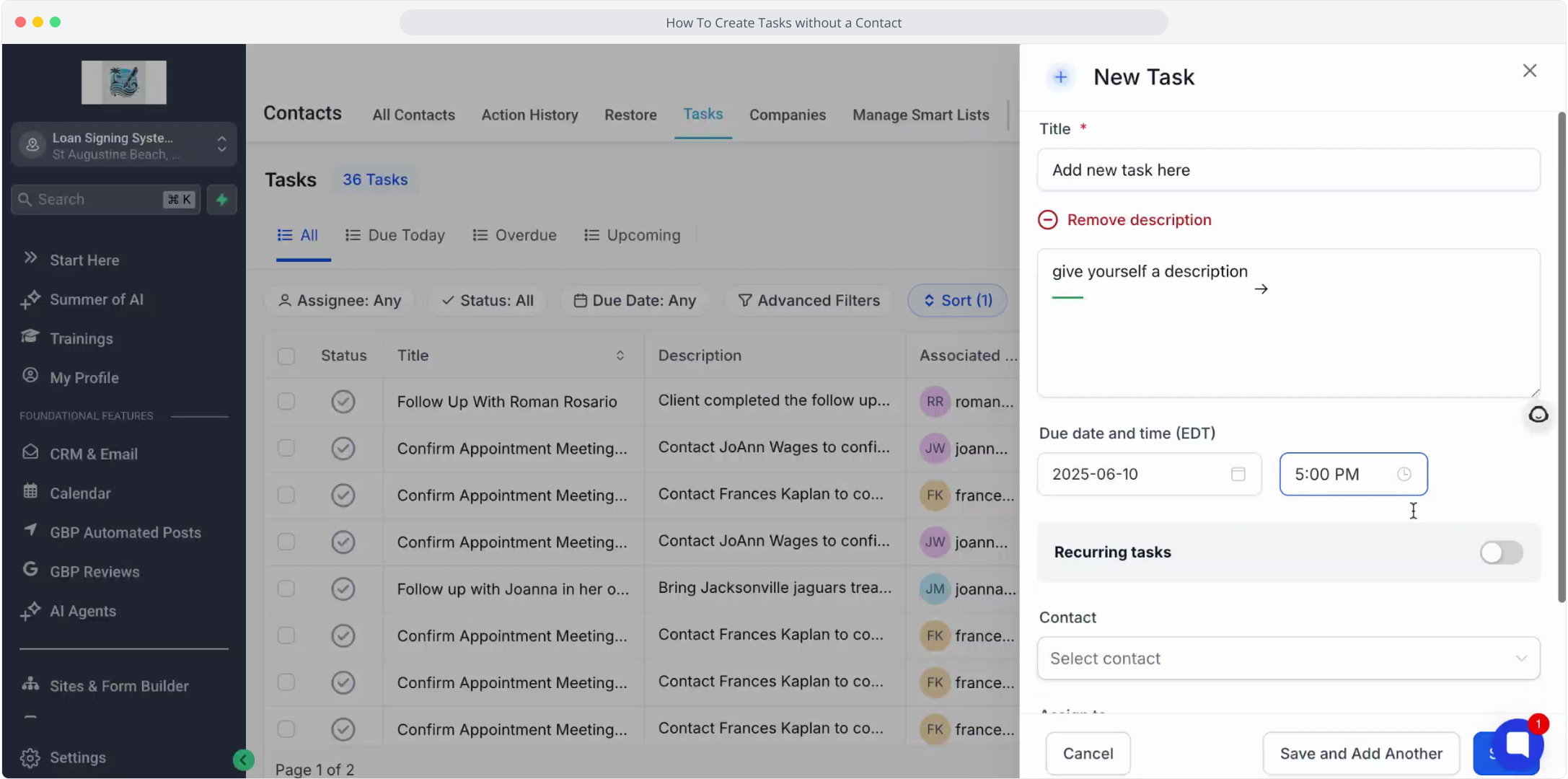Click the Calendar grid icon in sidebar

click(x=30, y=492)
